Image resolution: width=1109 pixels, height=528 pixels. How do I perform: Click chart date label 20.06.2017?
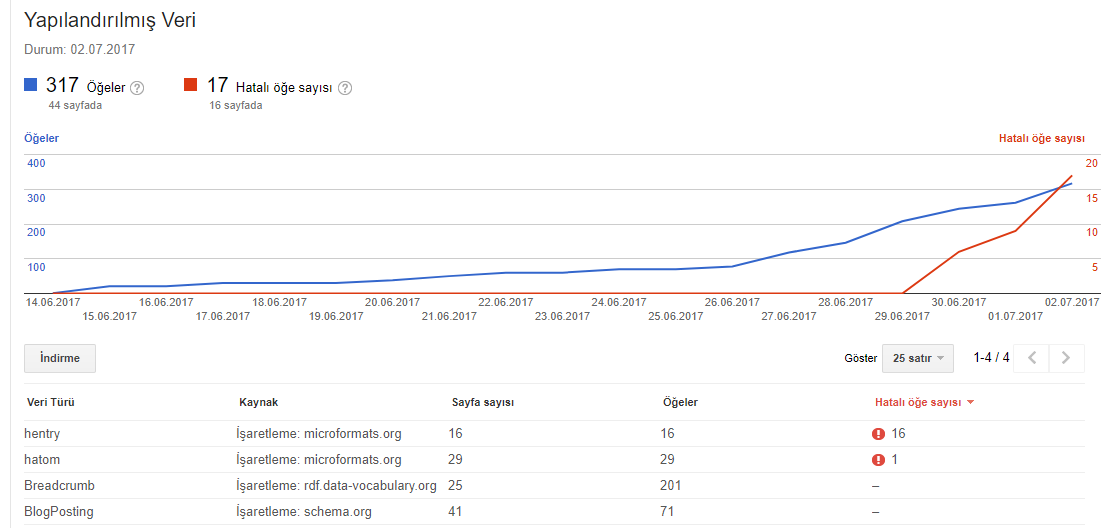pyautogui.click(x=393, y=302)
